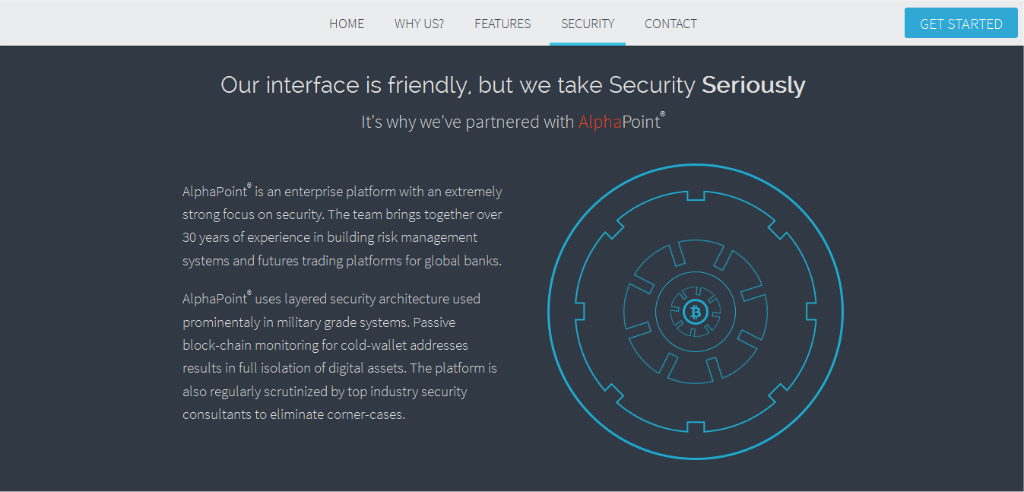Click the red Alpha text in the subtitle

coord(599,122)
